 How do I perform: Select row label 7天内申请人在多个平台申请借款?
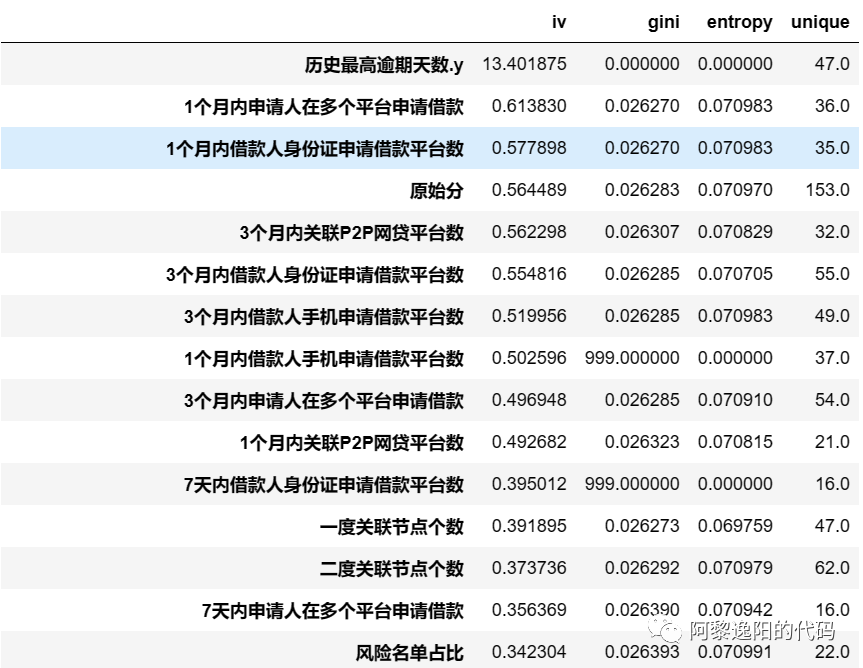click(332, 611)
